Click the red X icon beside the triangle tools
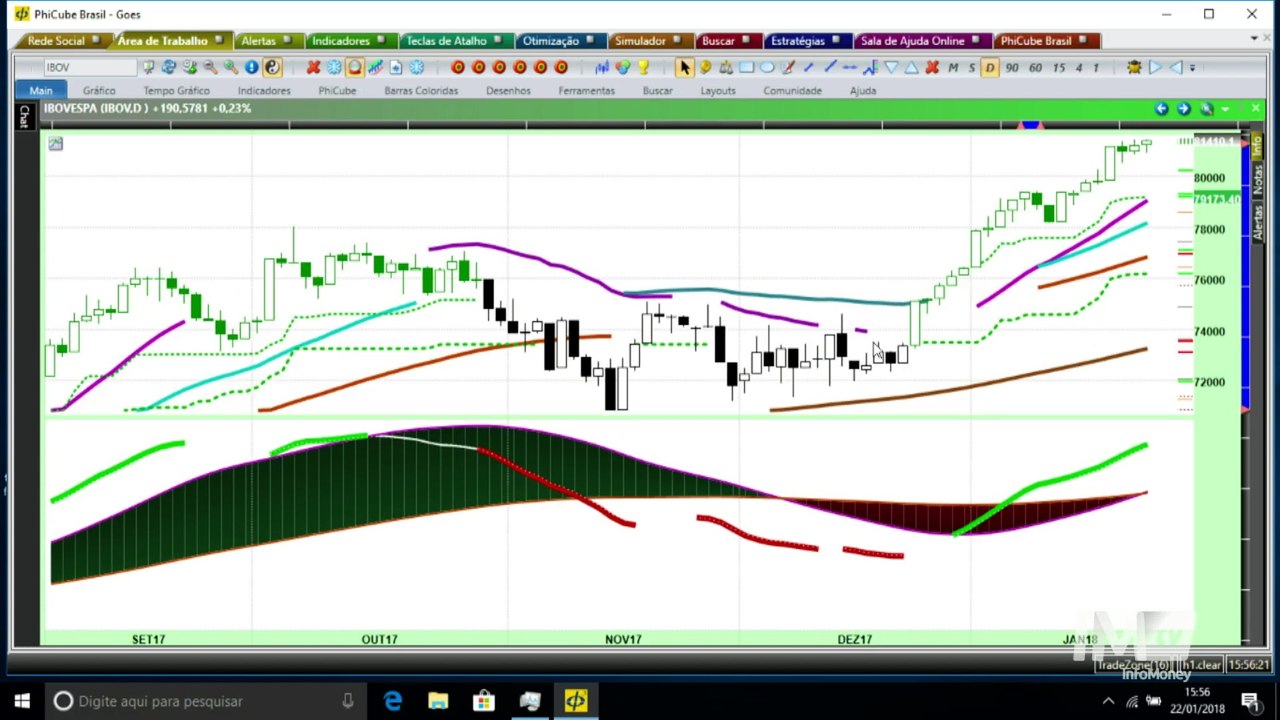 click(x=932, y=67)
